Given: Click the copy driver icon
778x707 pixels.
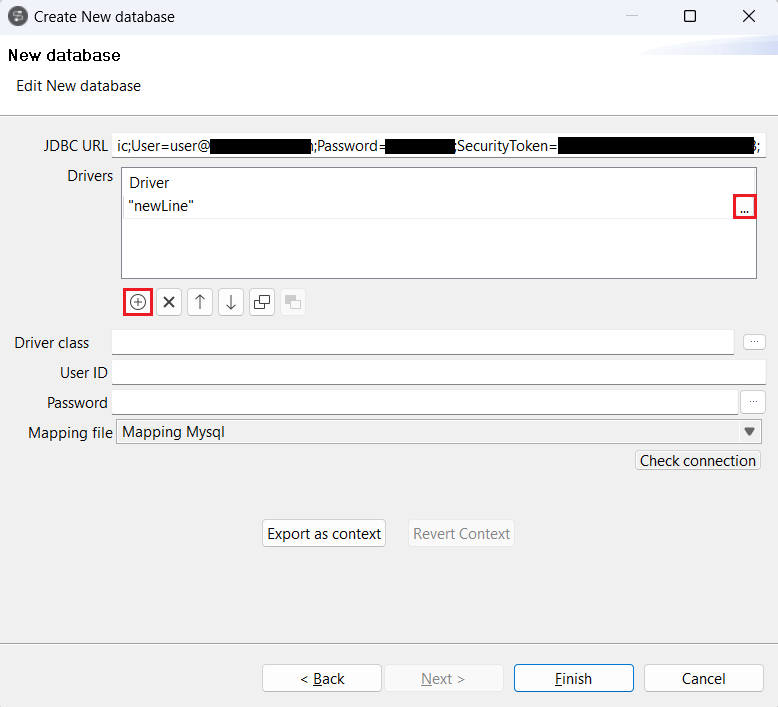Looking at the screenshot, I should coord(262,302).
